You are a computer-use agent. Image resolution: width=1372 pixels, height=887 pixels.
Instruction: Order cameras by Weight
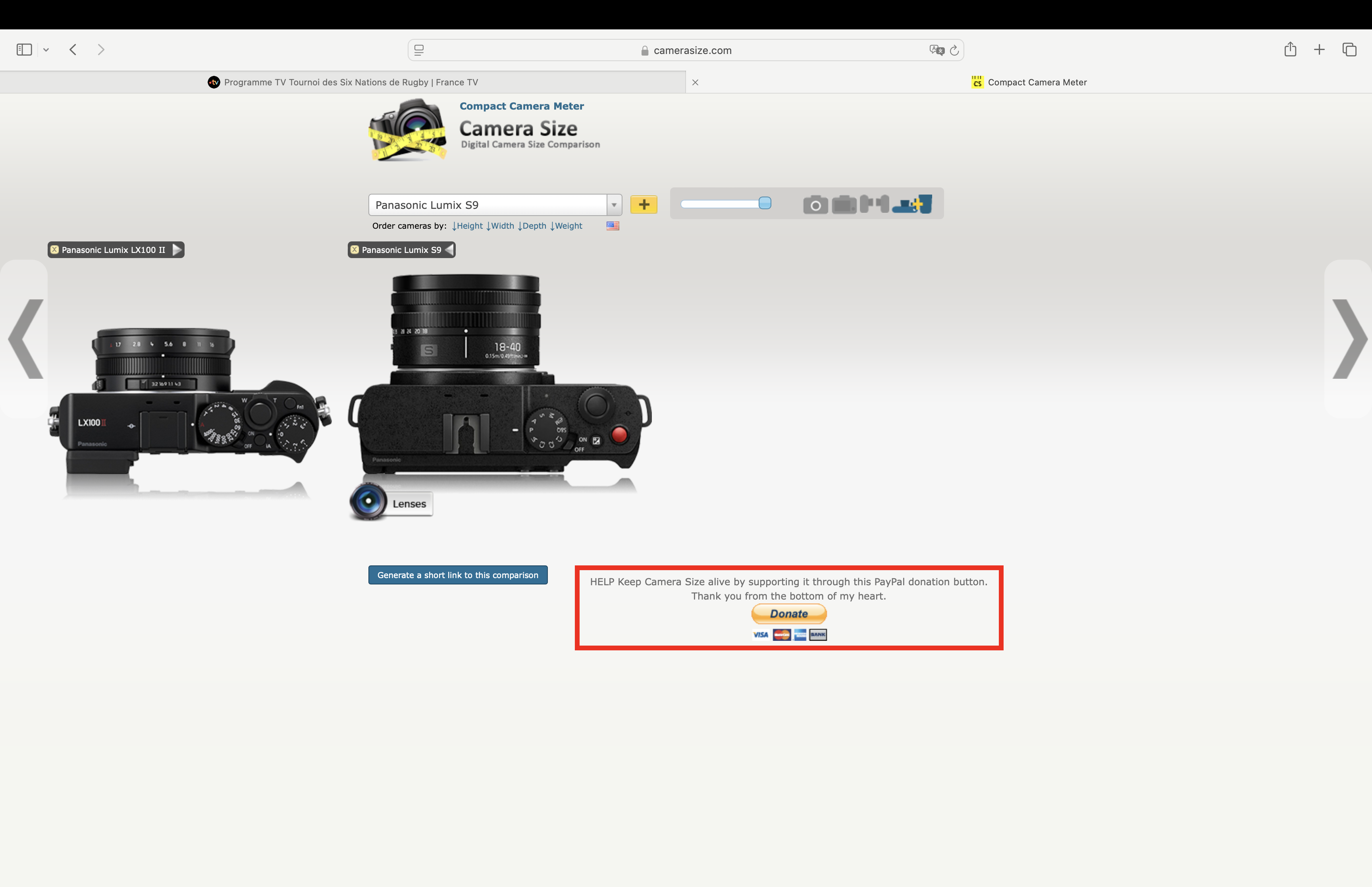[566, 226]
